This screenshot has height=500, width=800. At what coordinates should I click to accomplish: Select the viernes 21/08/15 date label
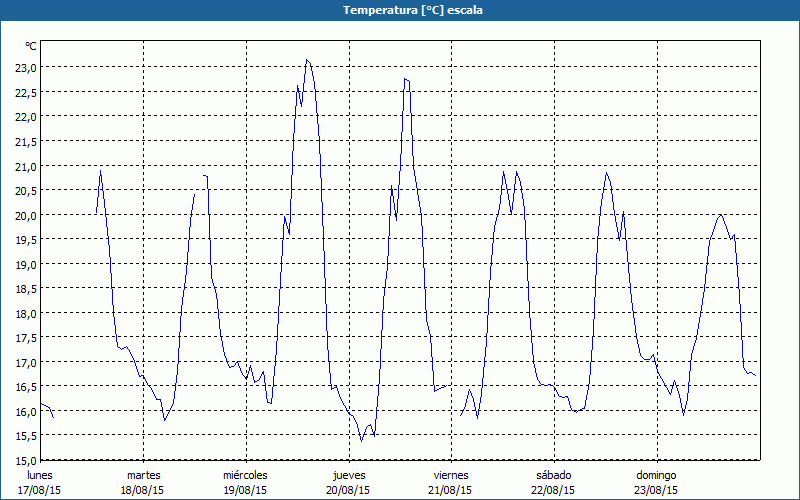click(x=450, y=482)
